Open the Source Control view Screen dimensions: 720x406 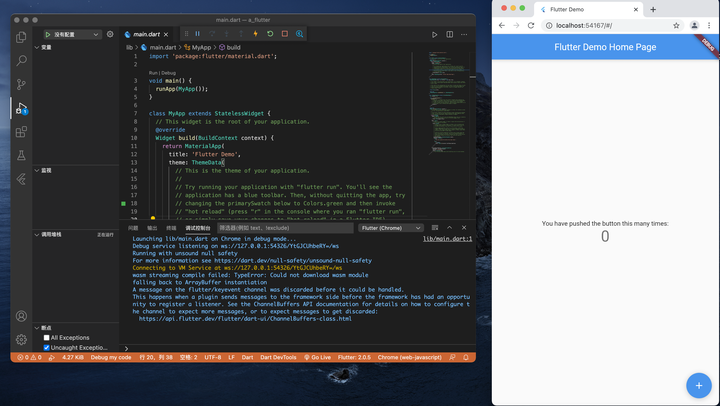pos(21,85)
